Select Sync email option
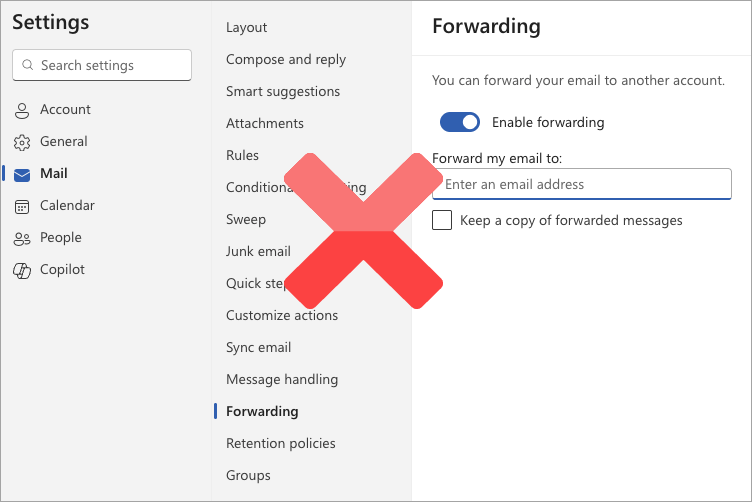The height and width of the screenshot is (502, 752). (x=259, y=347)
